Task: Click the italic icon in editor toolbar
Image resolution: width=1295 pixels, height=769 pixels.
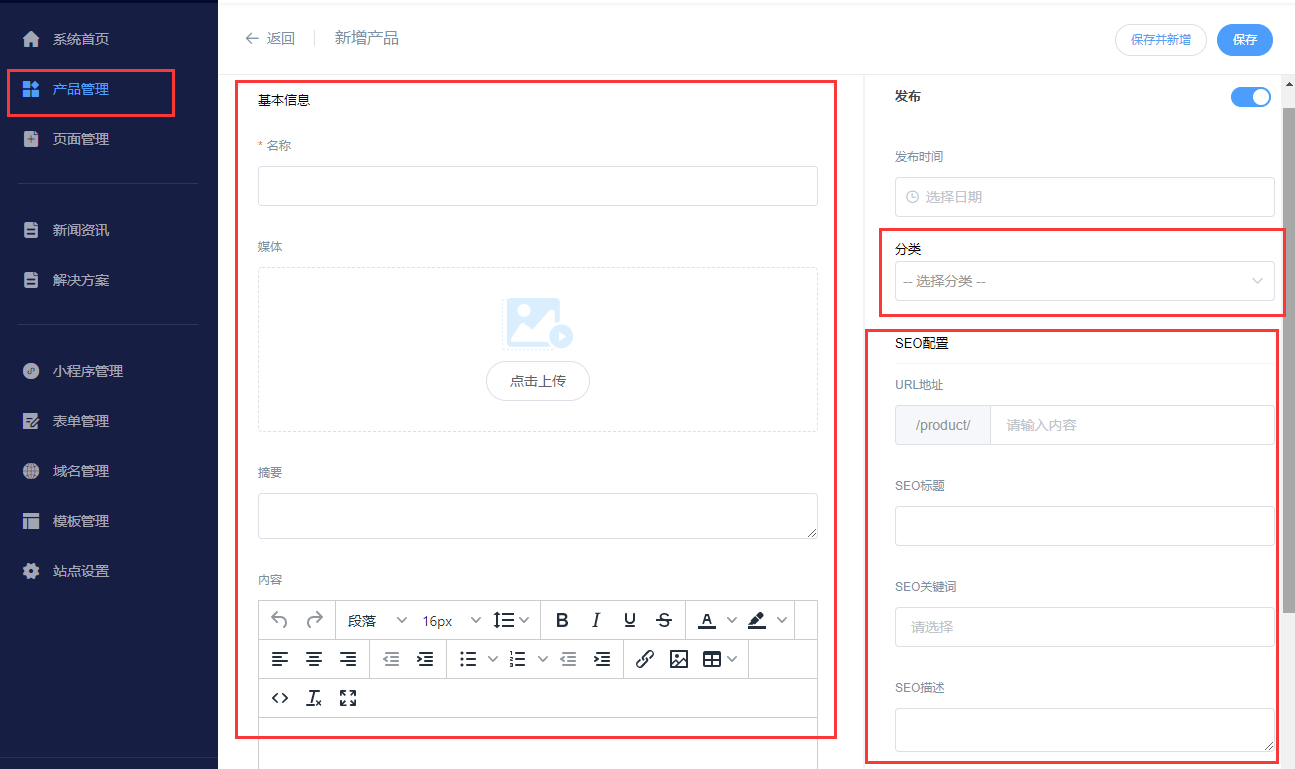Action: [x=596, y=620]
